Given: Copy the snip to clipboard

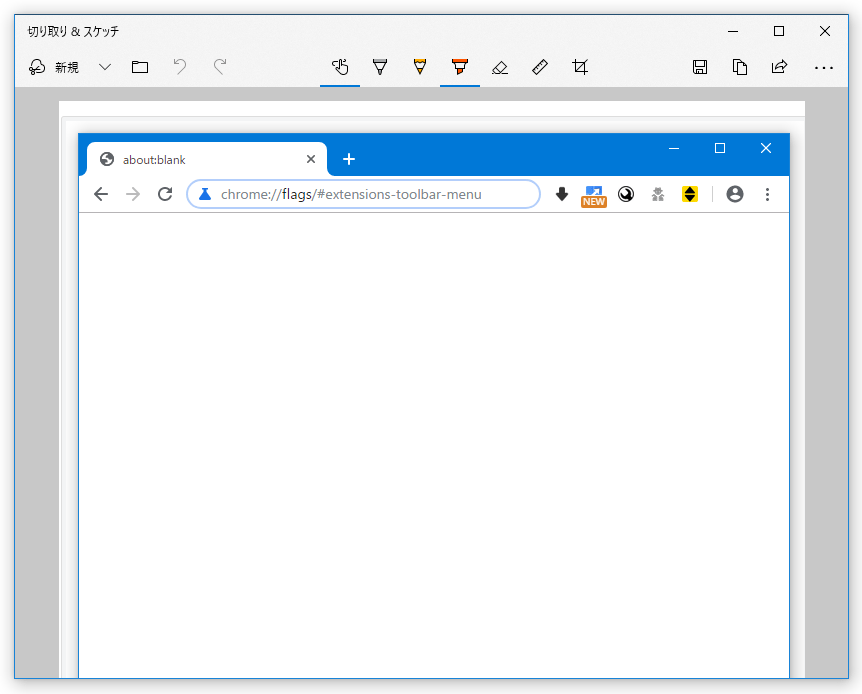Looking at the screenshot, I should click(x=740, y=67).
